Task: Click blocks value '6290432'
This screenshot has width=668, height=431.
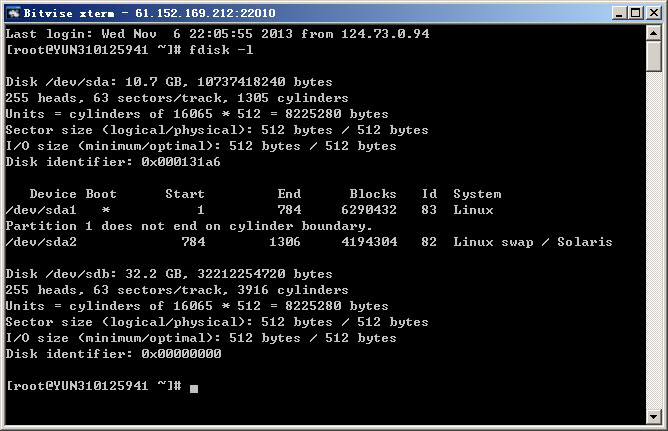Action: (369, 210)
